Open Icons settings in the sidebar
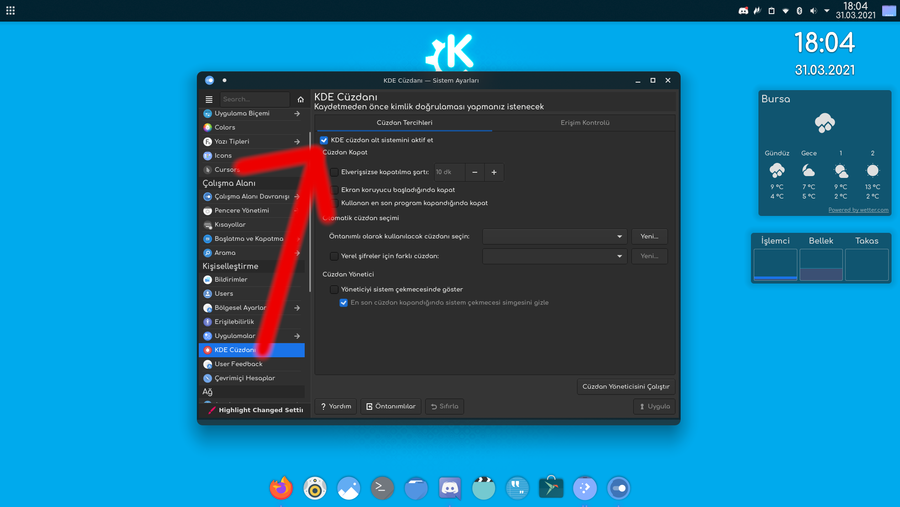900x507 pixels. 251,156
